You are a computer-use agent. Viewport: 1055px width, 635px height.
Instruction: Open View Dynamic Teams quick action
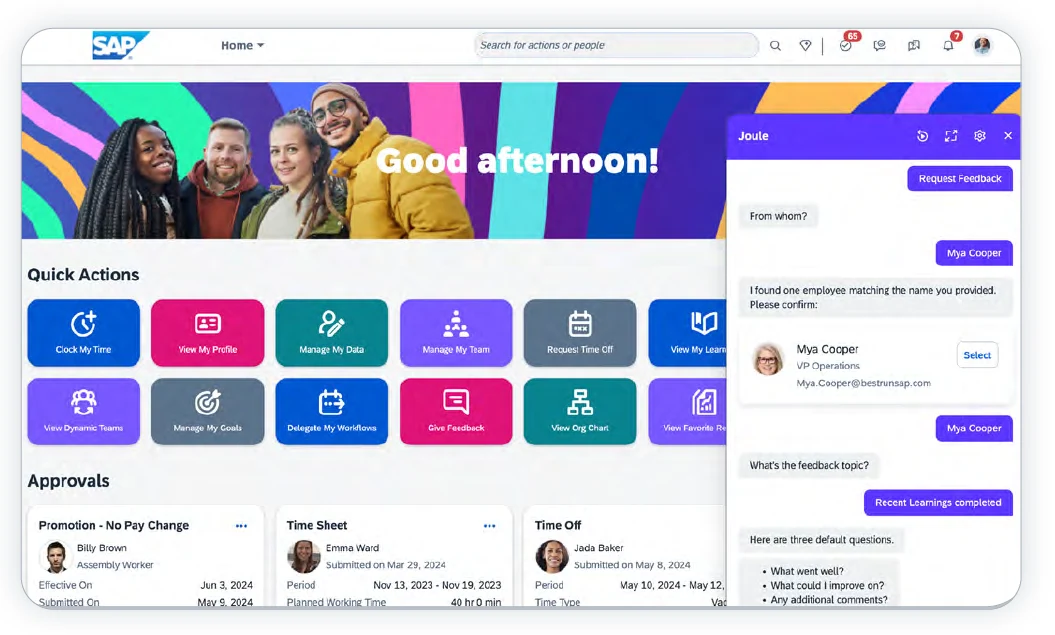click(x=83, y=411)
